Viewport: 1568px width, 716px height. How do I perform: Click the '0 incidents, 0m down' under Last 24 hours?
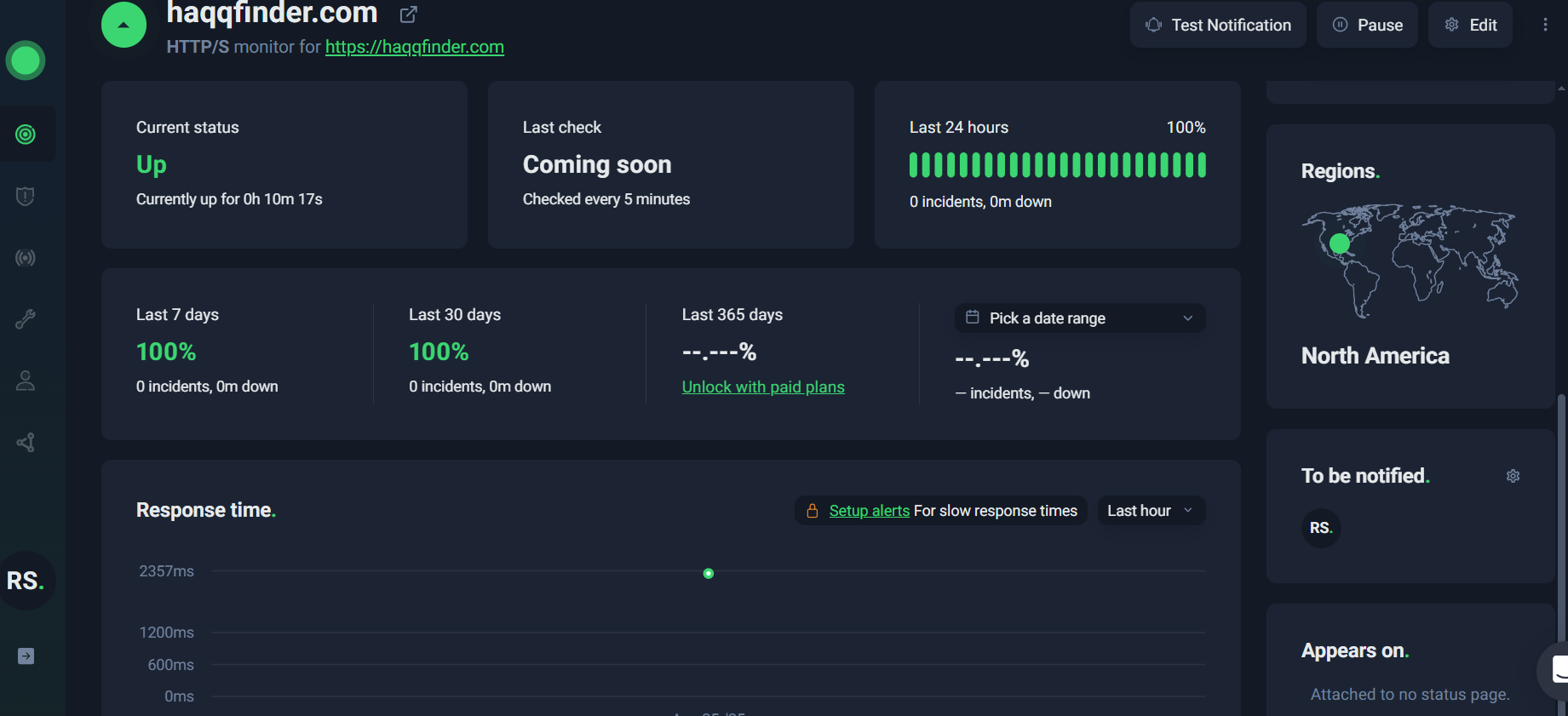coord(980,202)
